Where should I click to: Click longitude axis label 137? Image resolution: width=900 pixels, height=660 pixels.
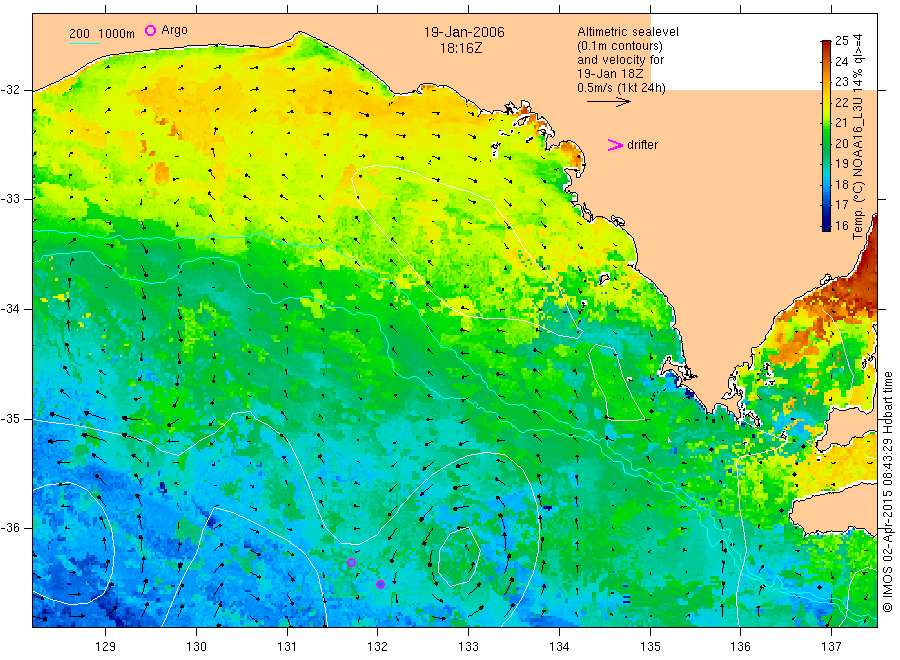point(831,646)
